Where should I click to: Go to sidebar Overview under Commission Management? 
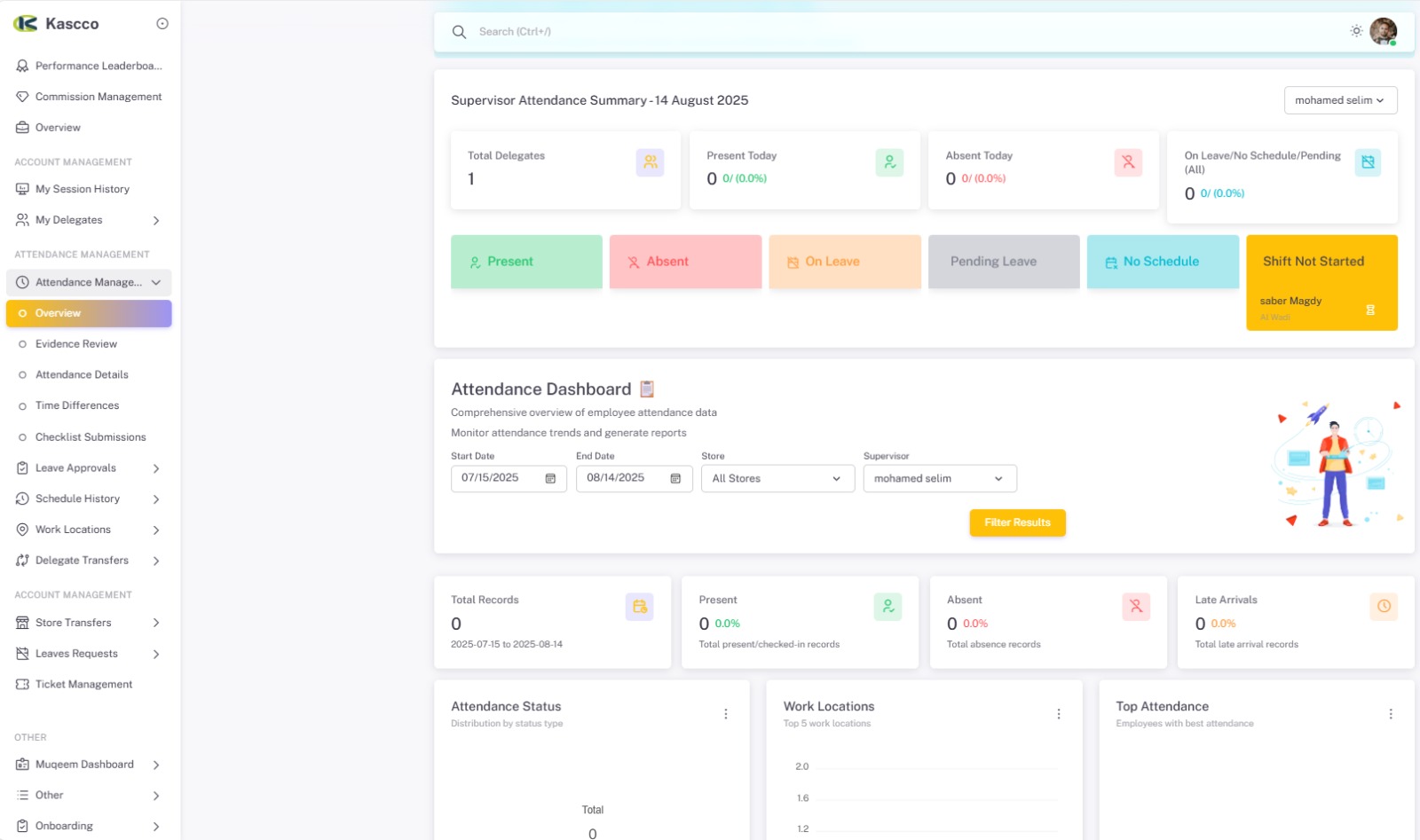pos(89,128)
